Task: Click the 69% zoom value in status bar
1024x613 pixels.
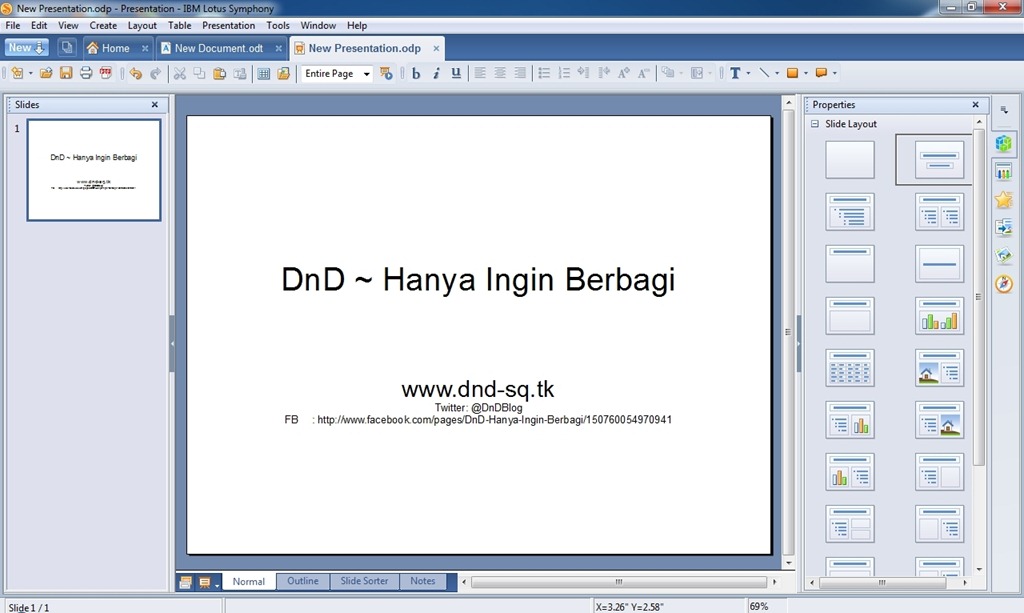Action: 759,606
